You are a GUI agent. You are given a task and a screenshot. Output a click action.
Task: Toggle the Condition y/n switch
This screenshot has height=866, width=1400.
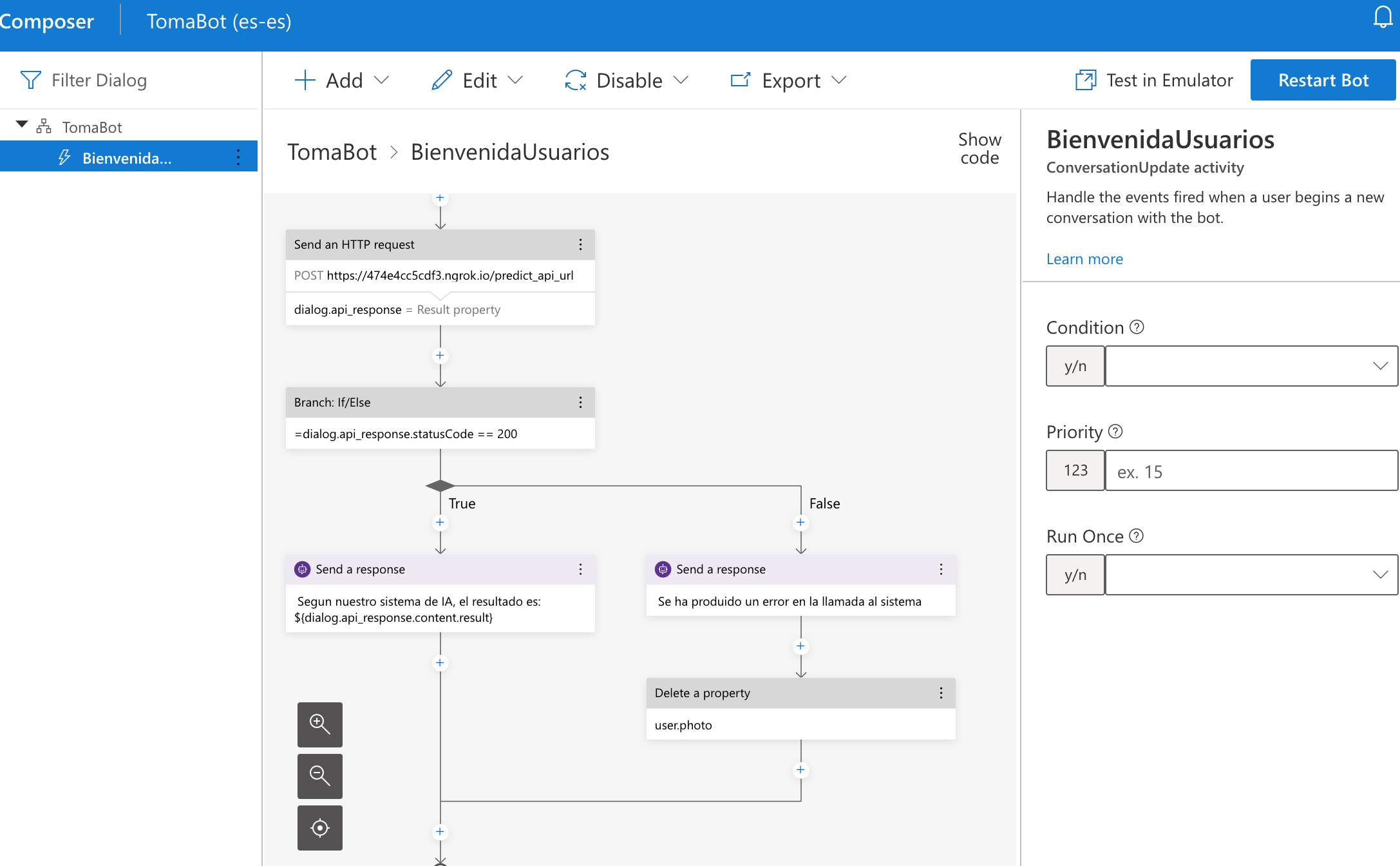1074,365
